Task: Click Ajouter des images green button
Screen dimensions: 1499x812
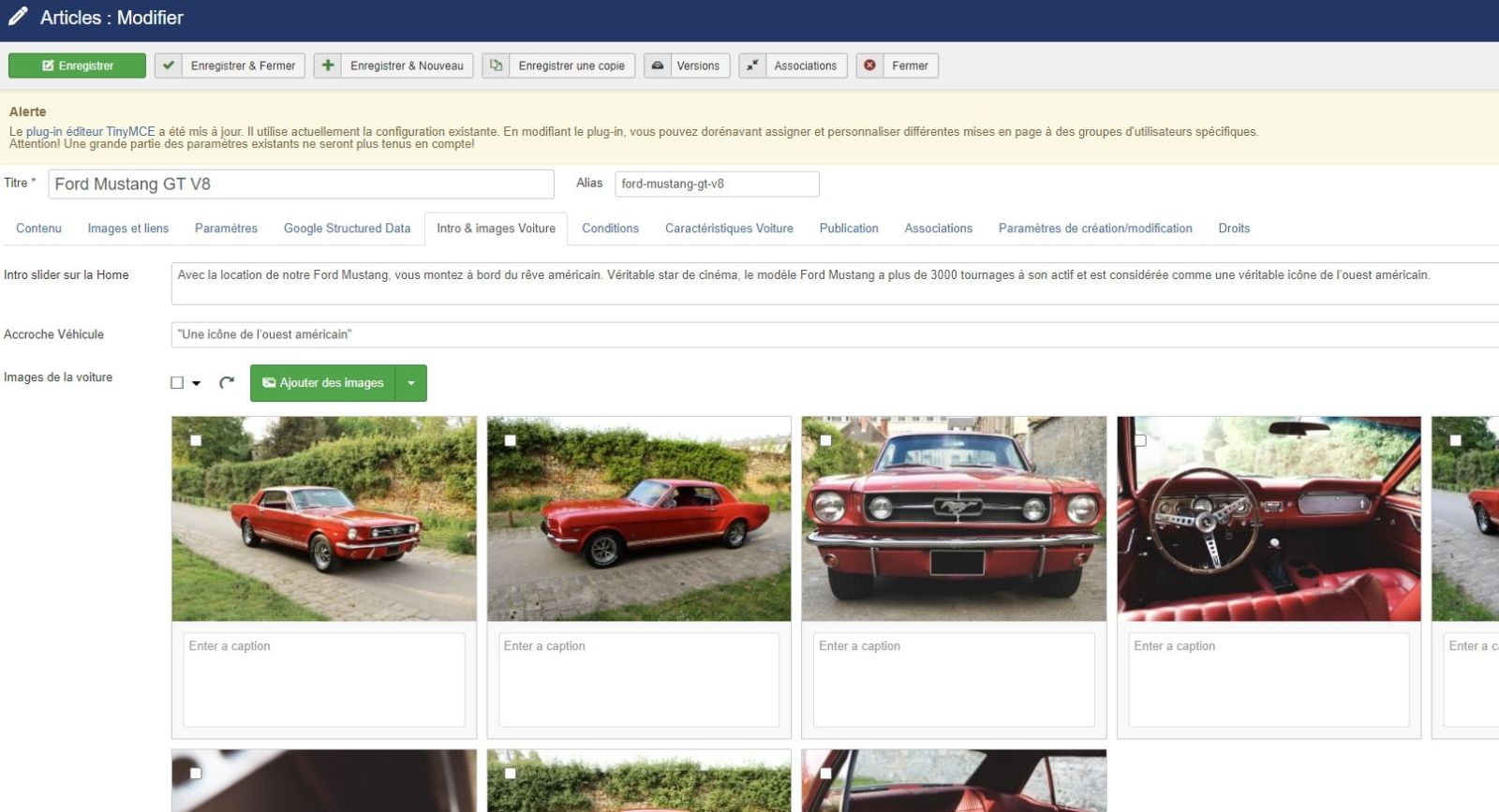Action: (323, 383)
